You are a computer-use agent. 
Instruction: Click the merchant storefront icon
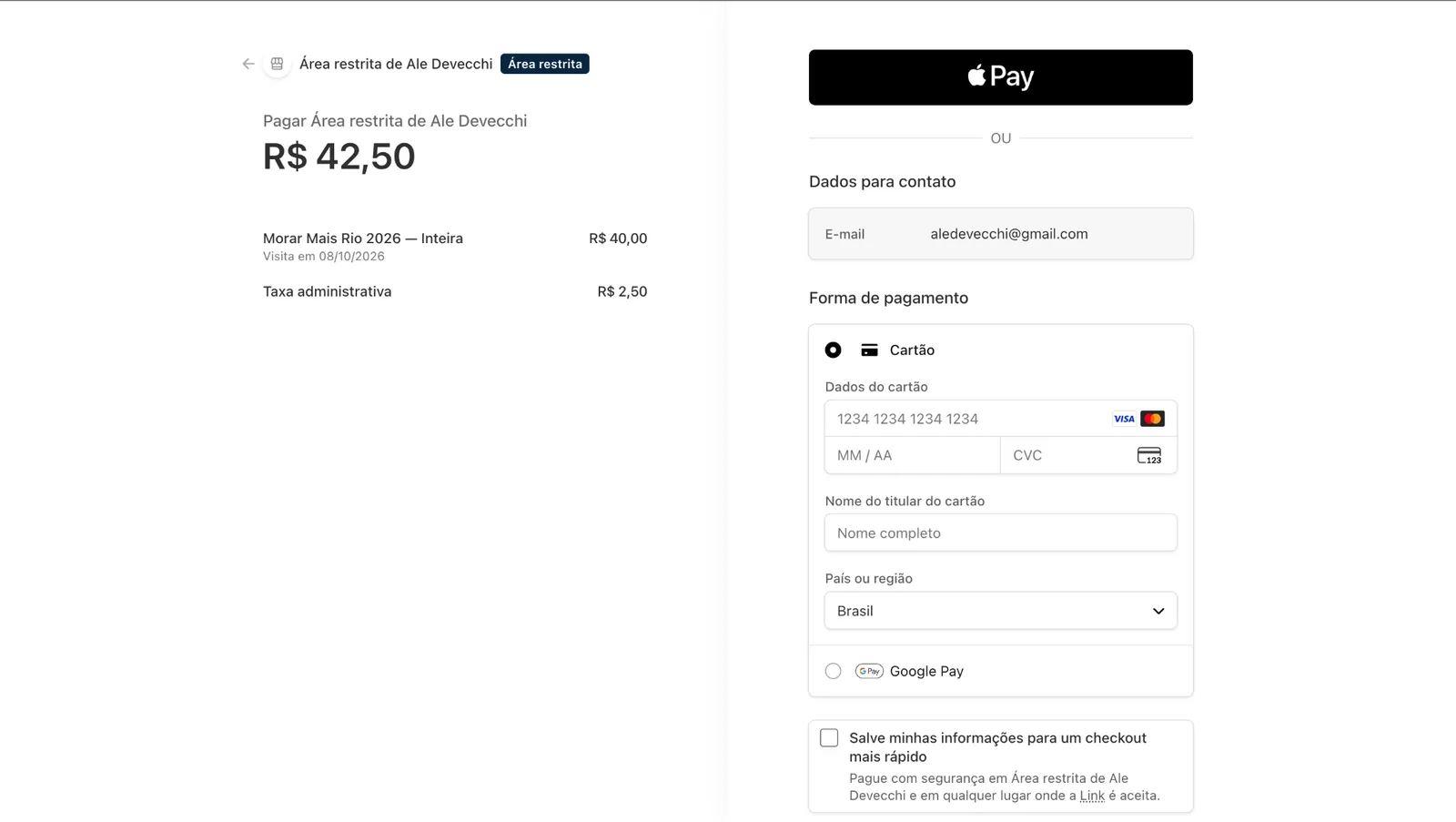278,64
